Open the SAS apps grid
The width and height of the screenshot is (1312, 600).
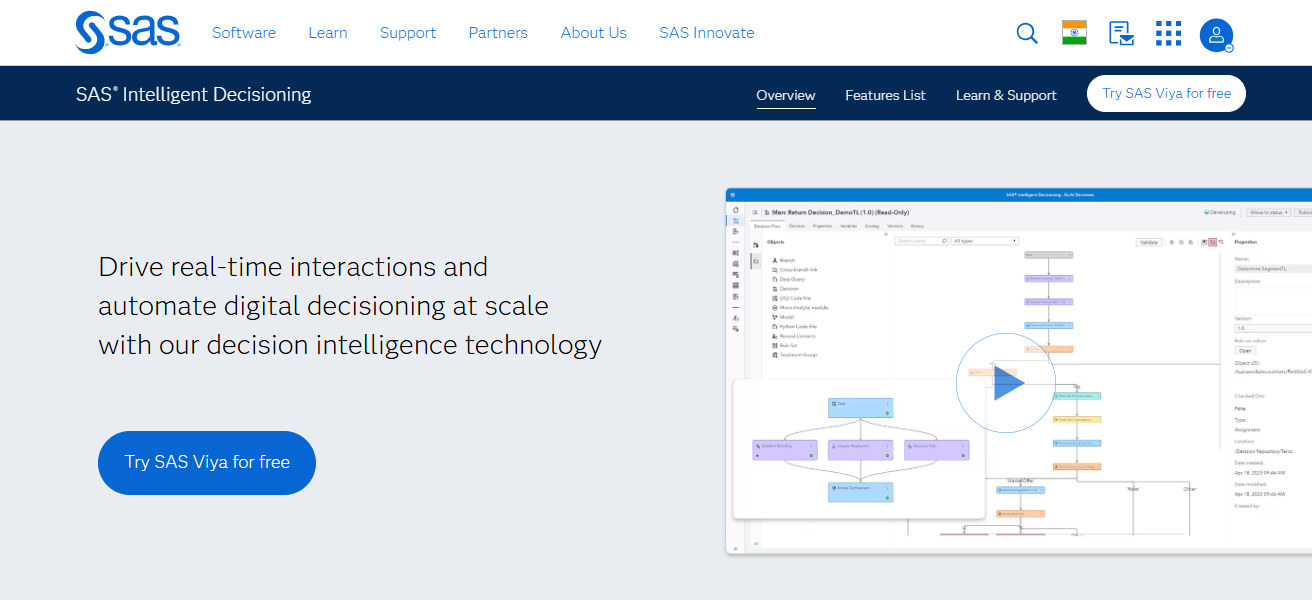pos(1167,33)
